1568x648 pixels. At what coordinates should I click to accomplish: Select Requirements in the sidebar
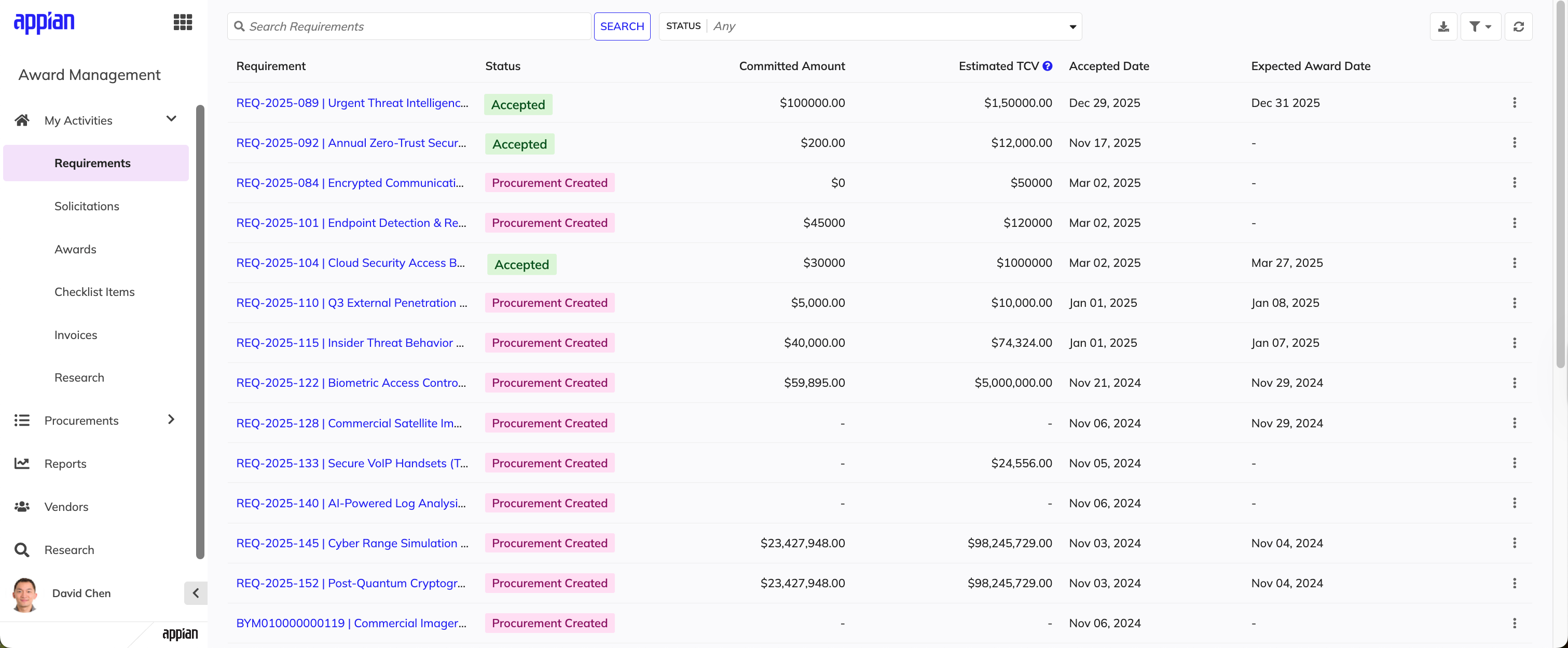pos(96,163)
